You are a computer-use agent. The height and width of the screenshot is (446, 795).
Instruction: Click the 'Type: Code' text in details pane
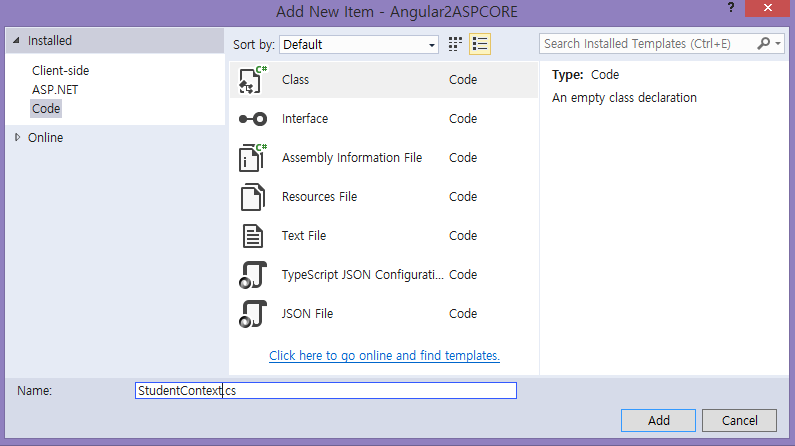pyautogui.click(x=586, y=75)
